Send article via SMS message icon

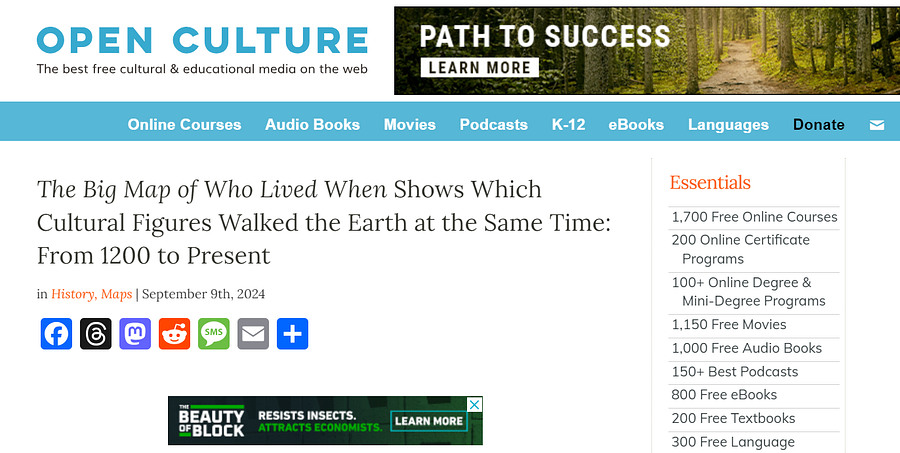214,334
